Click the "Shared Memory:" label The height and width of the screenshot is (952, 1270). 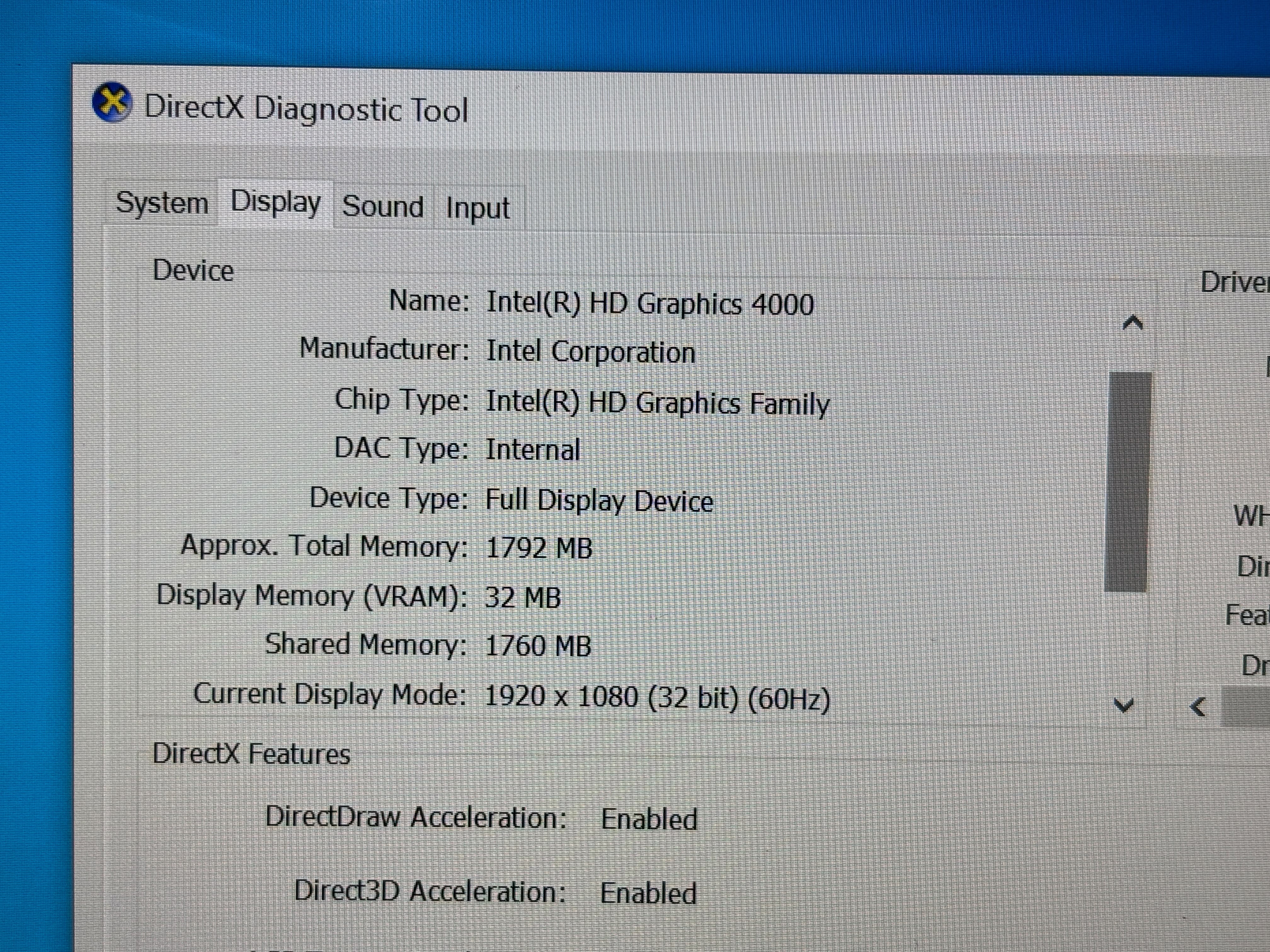pyautogui.click(x=366, y=645)
